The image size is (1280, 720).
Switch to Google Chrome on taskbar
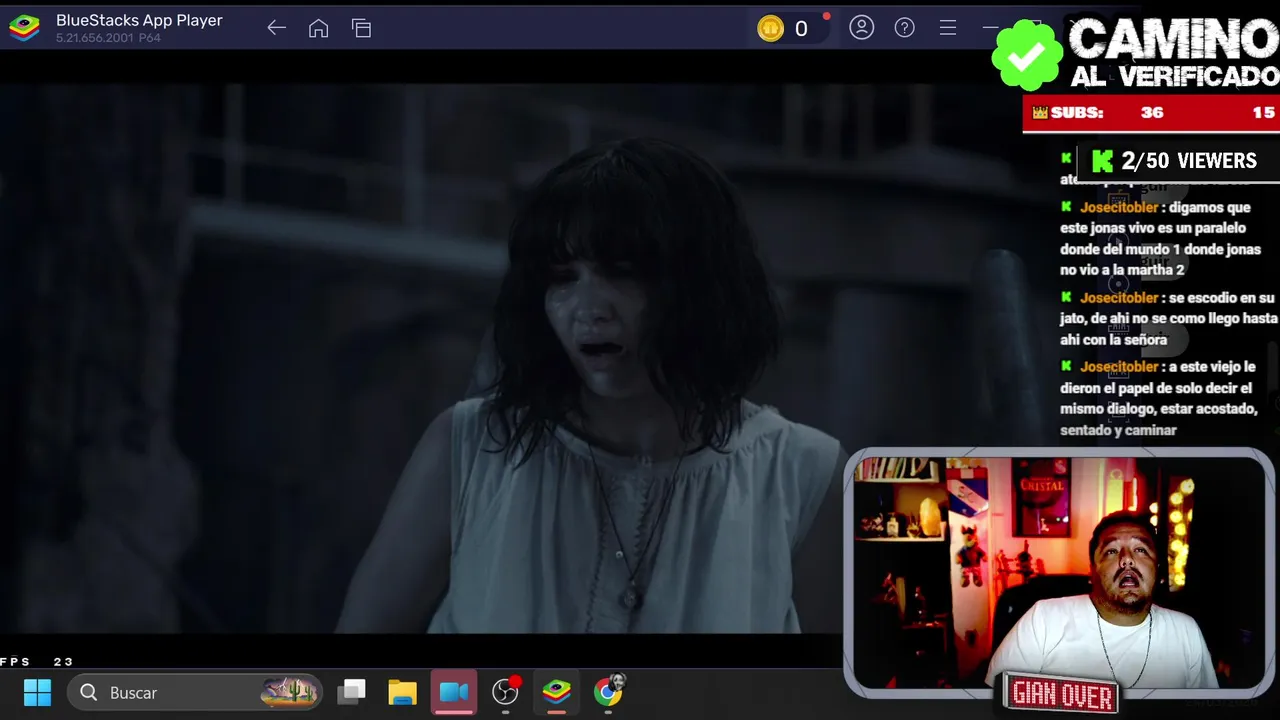(608, 690)
